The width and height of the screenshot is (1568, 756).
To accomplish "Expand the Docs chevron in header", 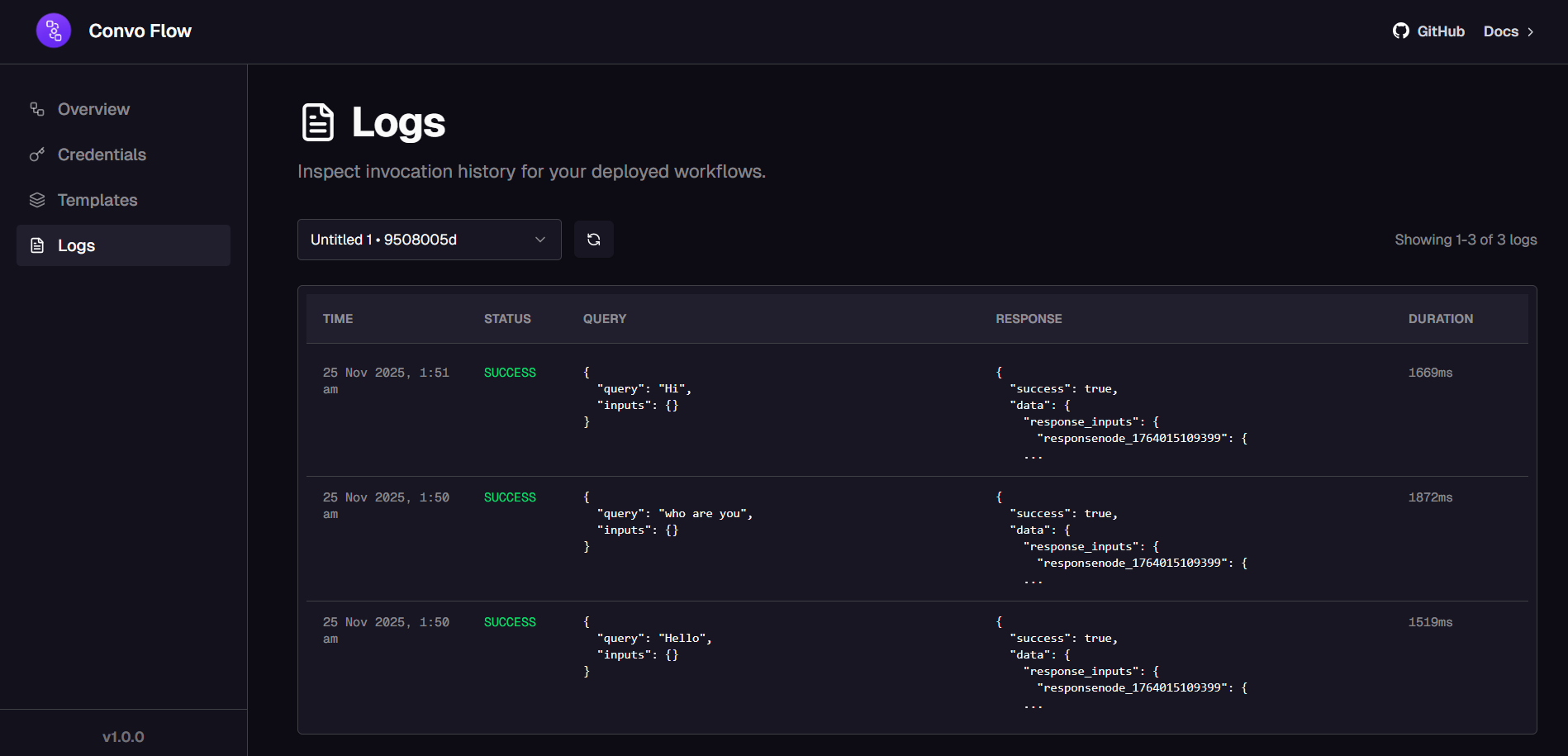I will [1532, 31].
